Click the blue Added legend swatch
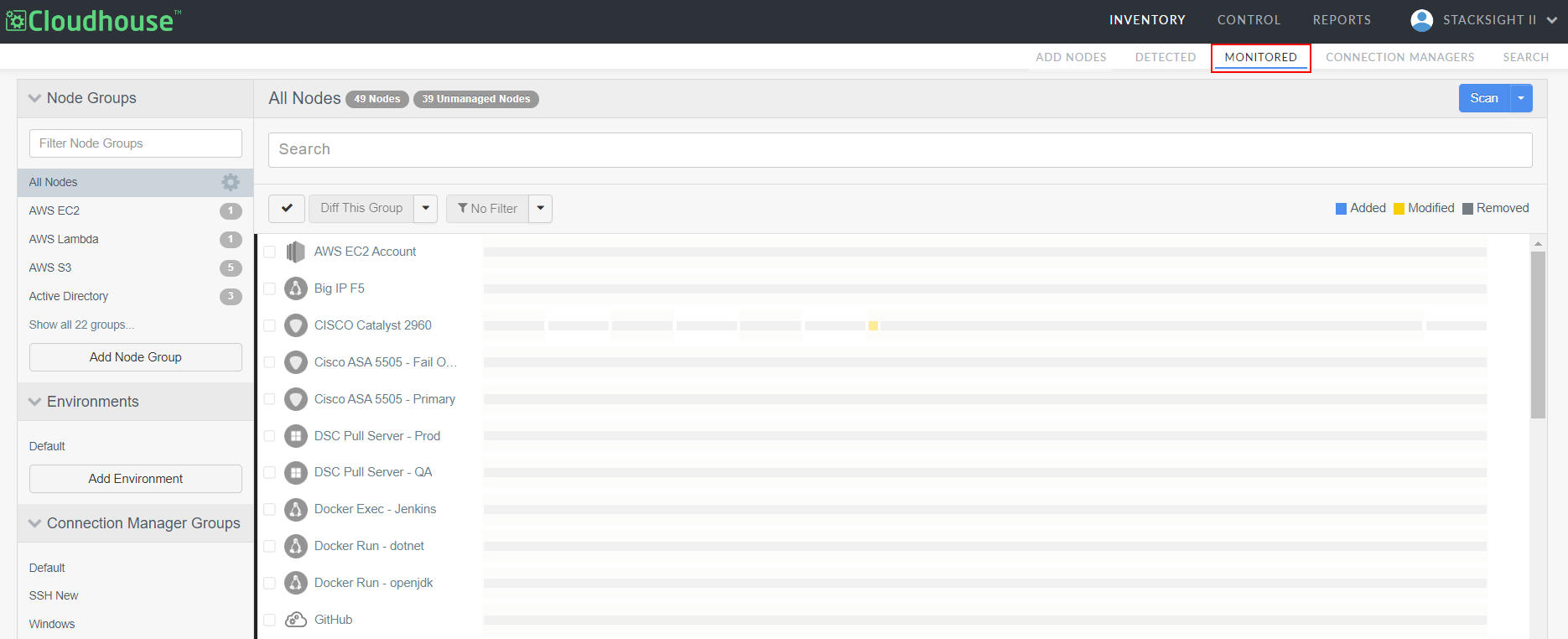The width and height of the screenshot is (1568, 639). tap(1341, 209)
